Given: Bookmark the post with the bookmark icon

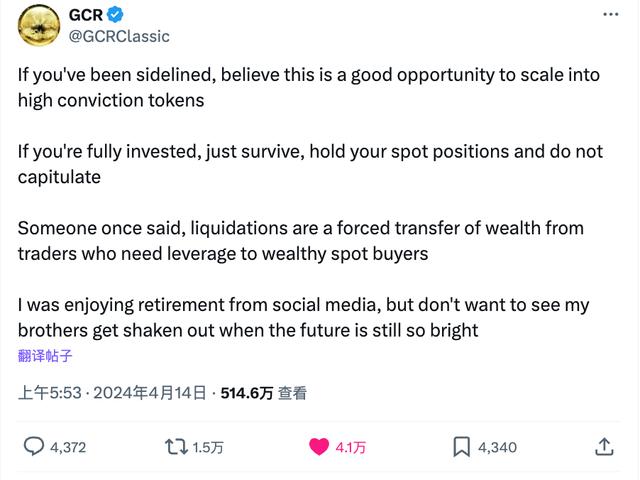Looking at the screenshot, I should tap(462, 447).
